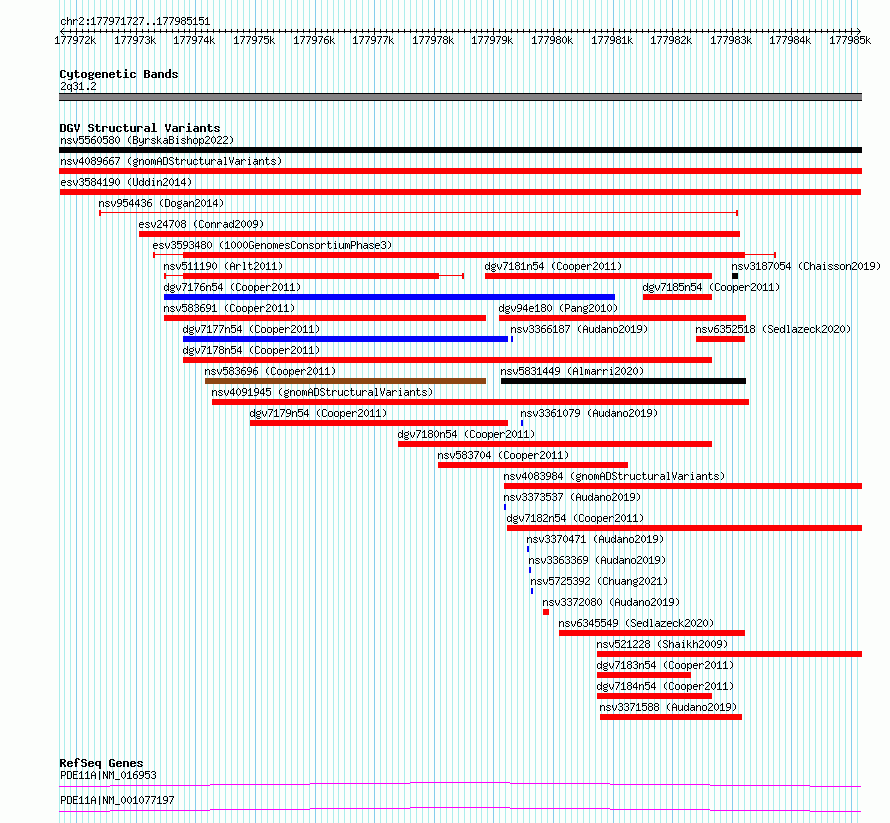Select the black nsv5831449 variant bar

click(x=623, y=381)
